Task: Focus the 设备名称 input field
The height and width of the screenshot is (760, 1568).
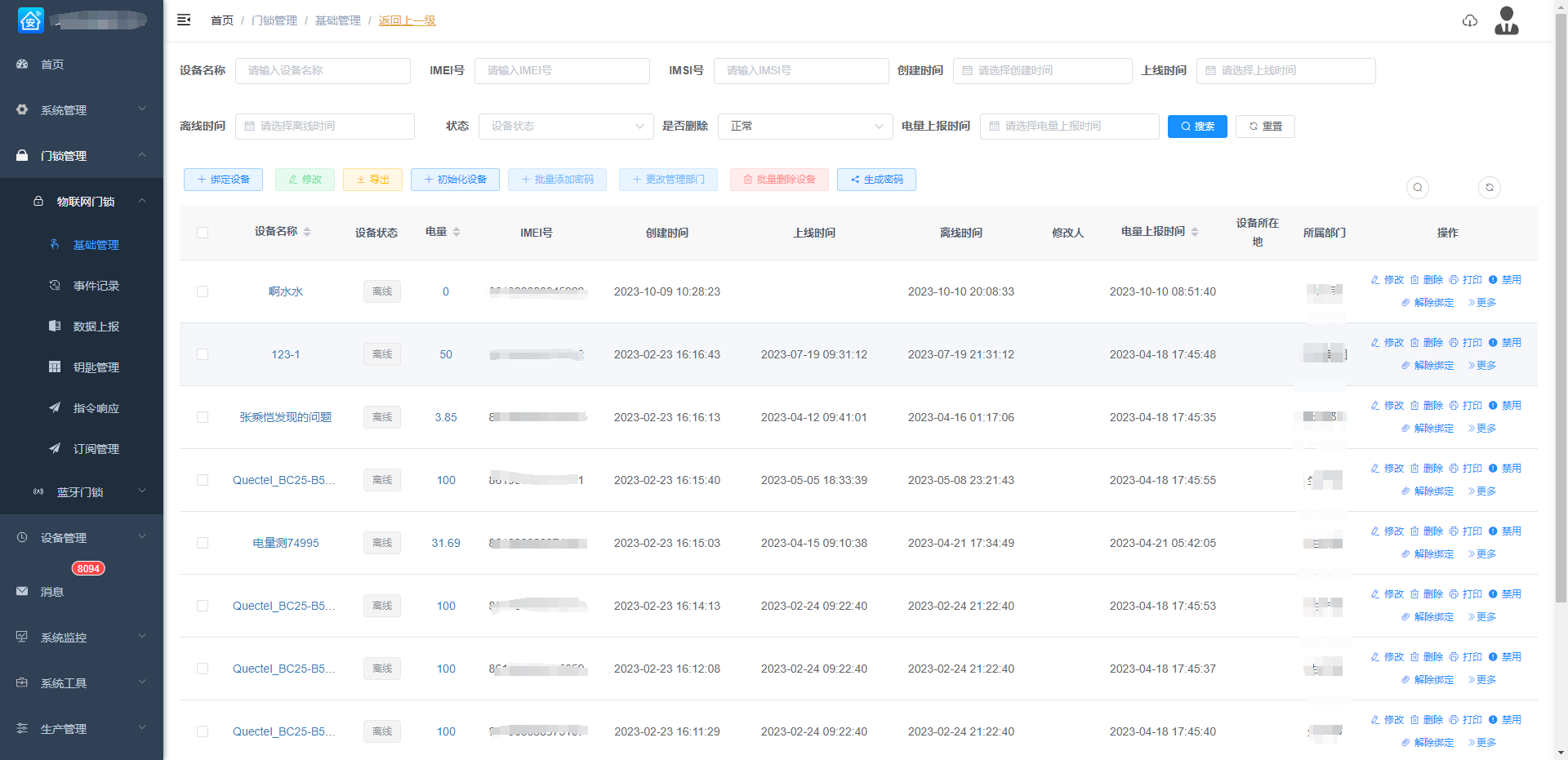Action: [323, 71]
